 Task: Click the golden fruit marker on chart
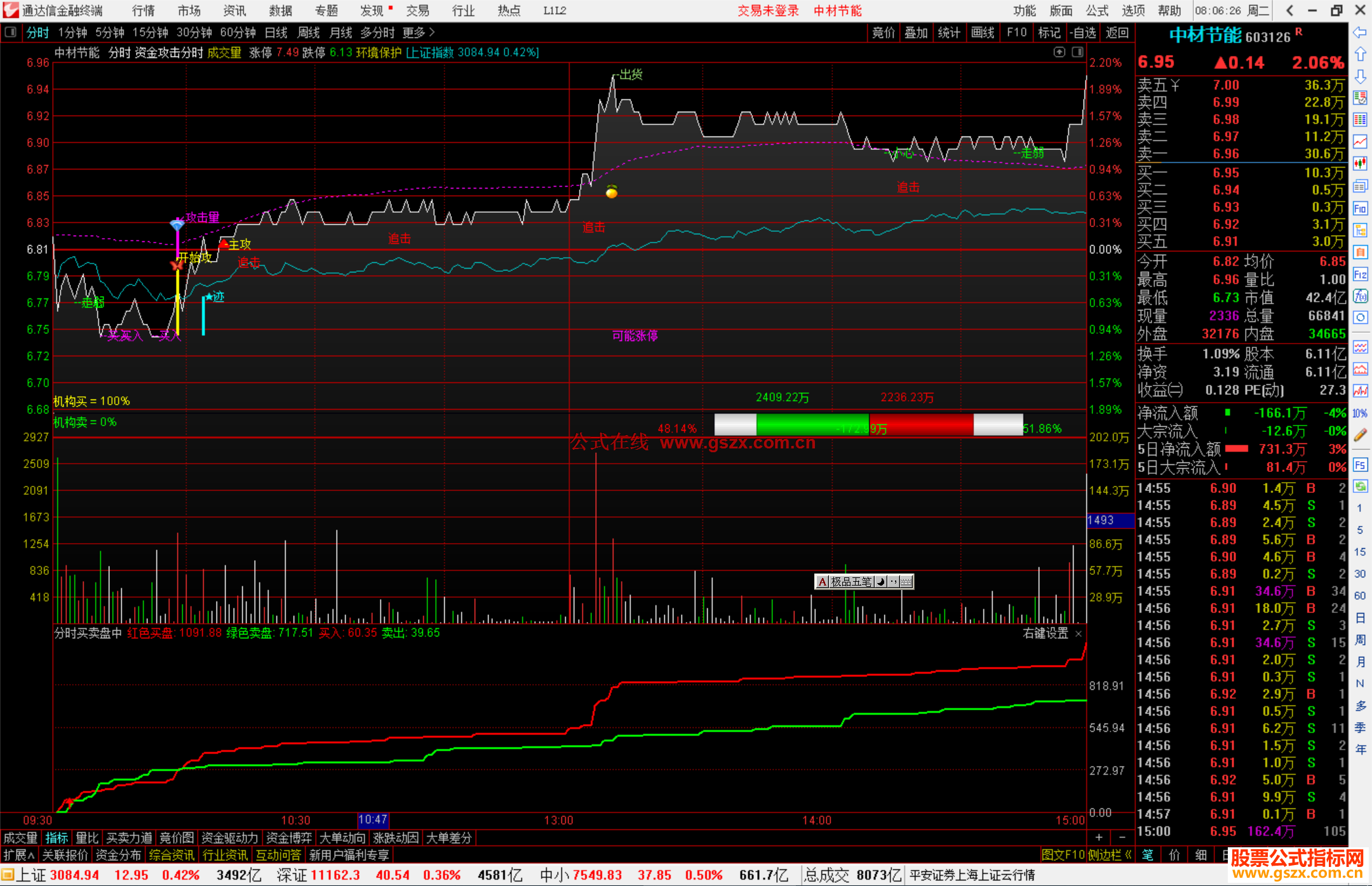[x=612, y=191]
